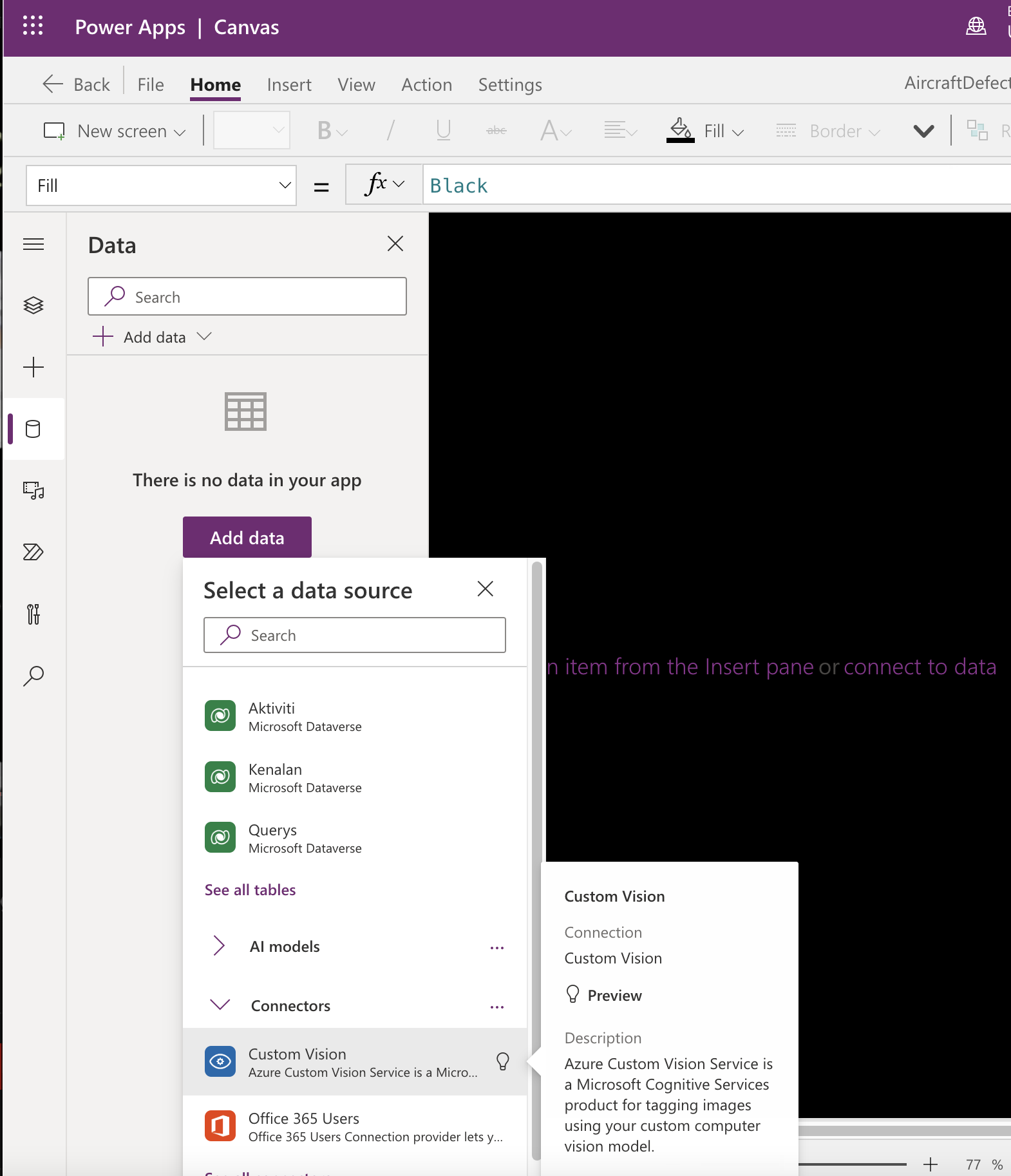Viewport: 1011px width, 1176px height.
Task: Expand more toolbar options chevron
Action: [923, 131]
